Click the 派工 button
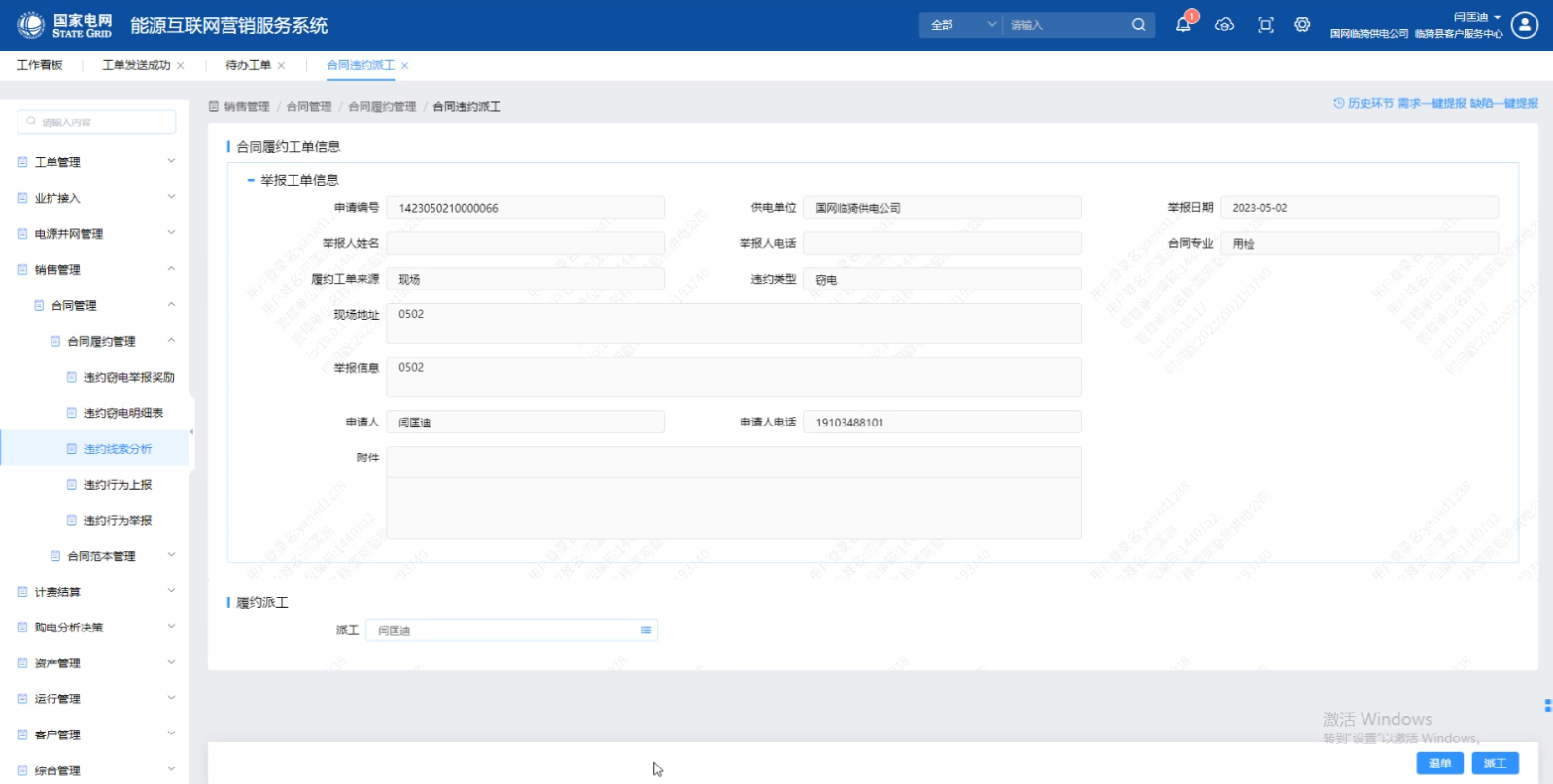1553x784 pixels. pos(1495,764)
